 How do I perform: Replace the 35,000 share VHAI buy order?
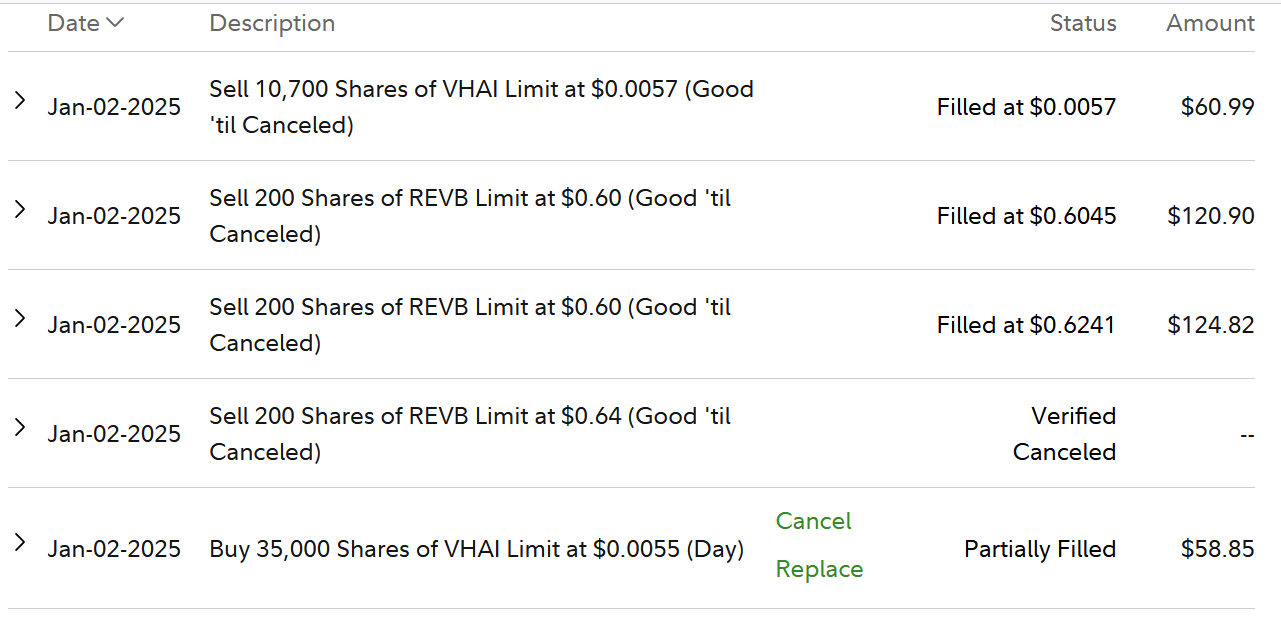coord(819,569)
